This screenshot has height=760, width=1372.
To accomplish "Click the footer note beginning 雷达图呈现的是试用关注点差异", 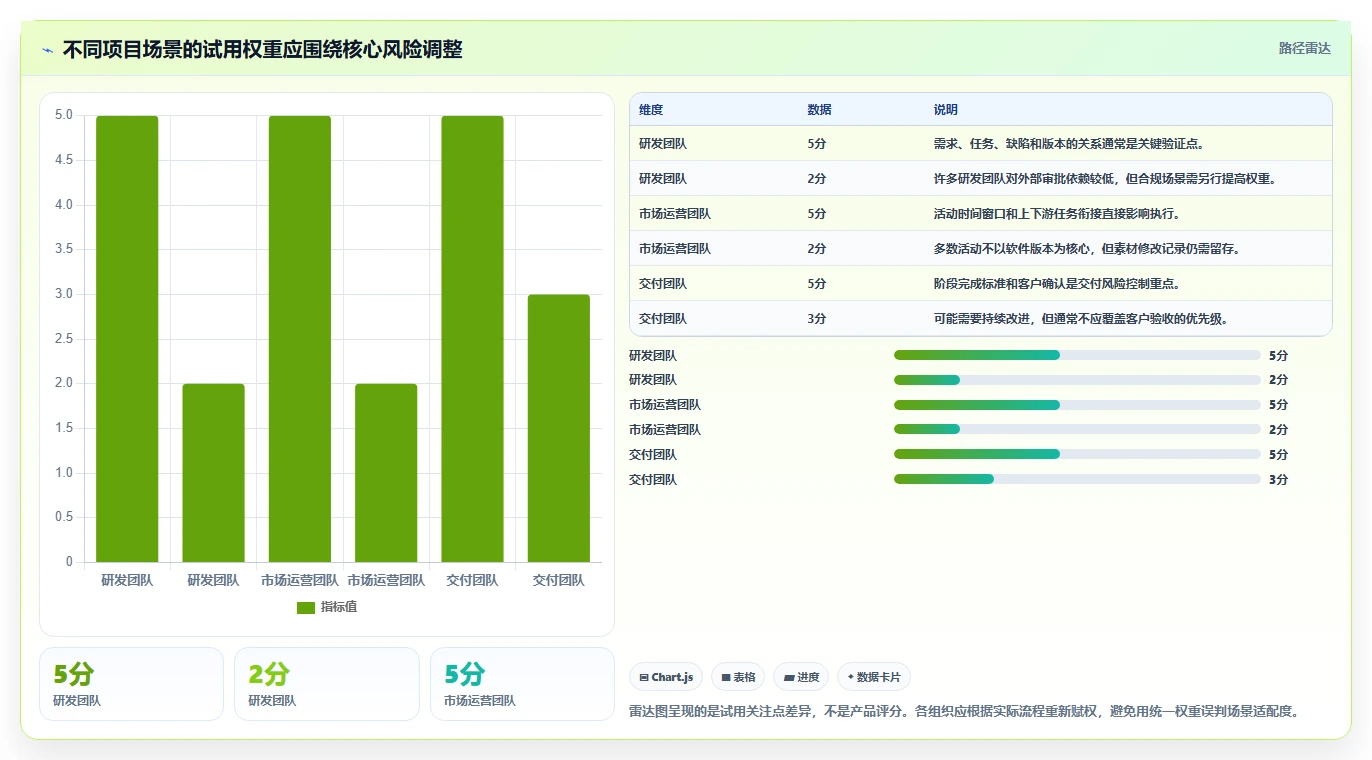I will (x=965, y=712).
